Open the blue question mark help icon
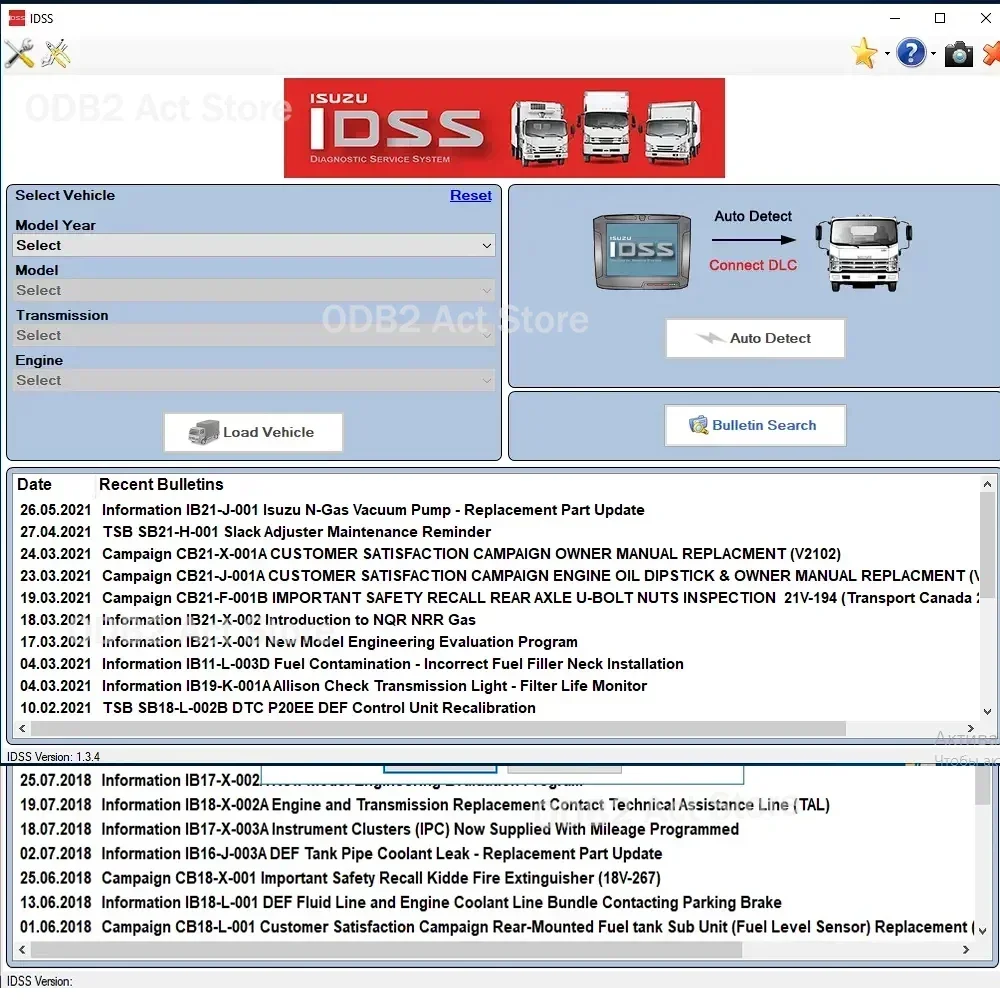The height and width of the screenshot is (1000, 1000). tap(911, 53)
